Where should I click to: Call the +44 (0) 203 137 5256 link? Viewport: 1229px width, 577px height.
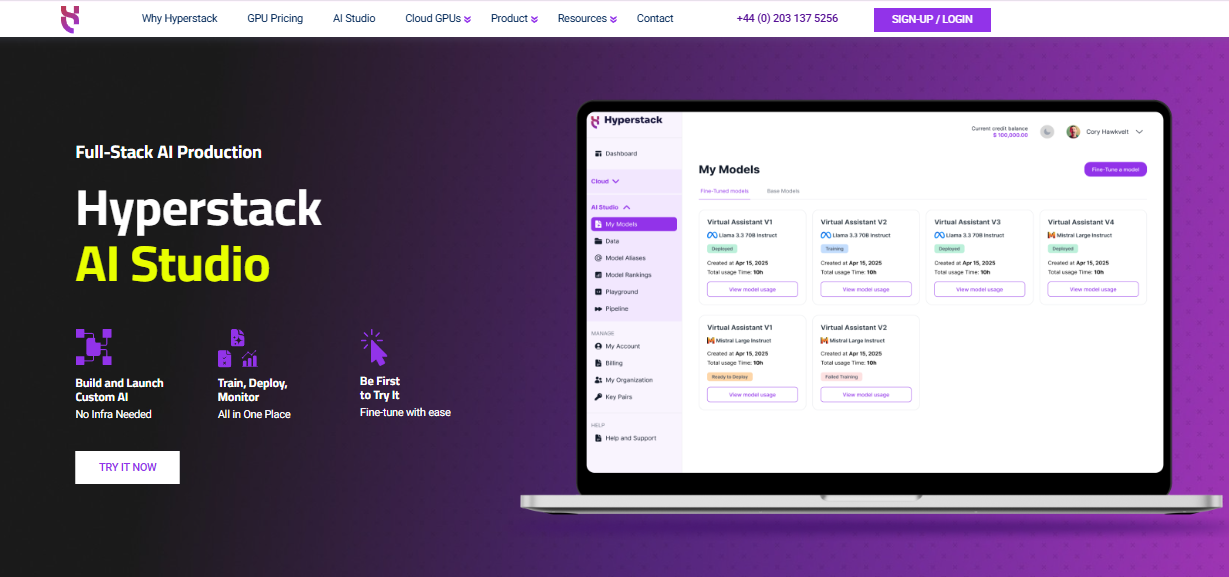pos(787,19)
